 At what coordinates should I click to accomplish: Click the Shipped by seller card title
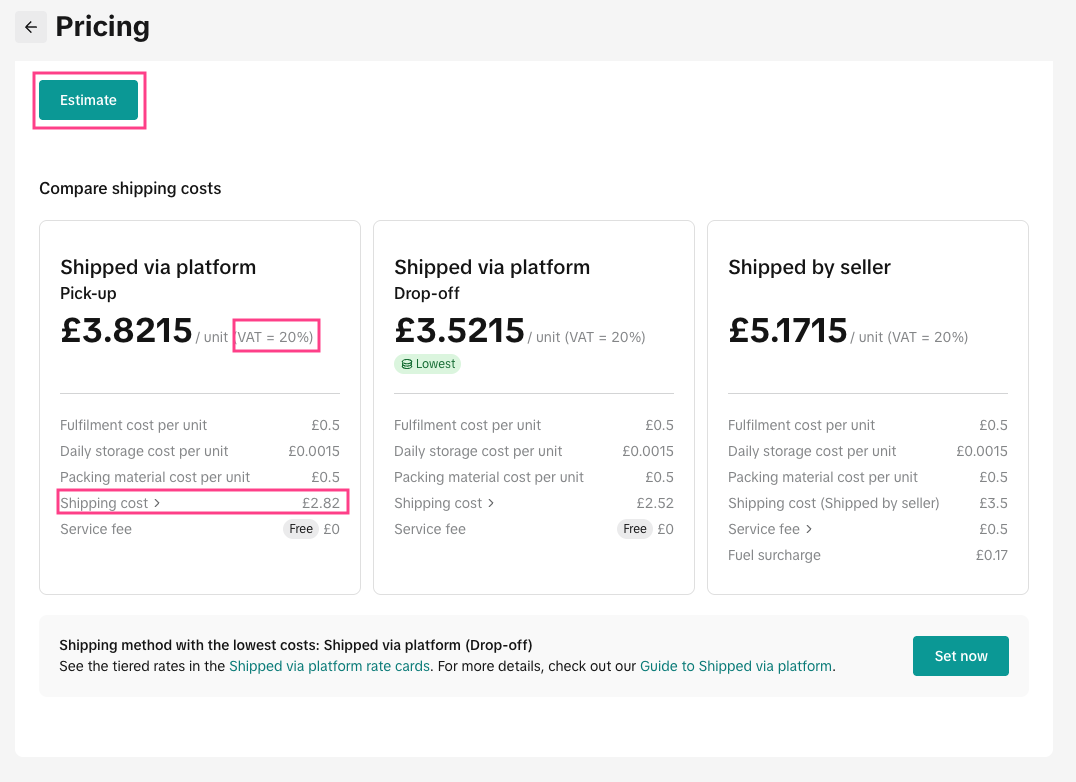pyautogui.click(x=809, y=267)
